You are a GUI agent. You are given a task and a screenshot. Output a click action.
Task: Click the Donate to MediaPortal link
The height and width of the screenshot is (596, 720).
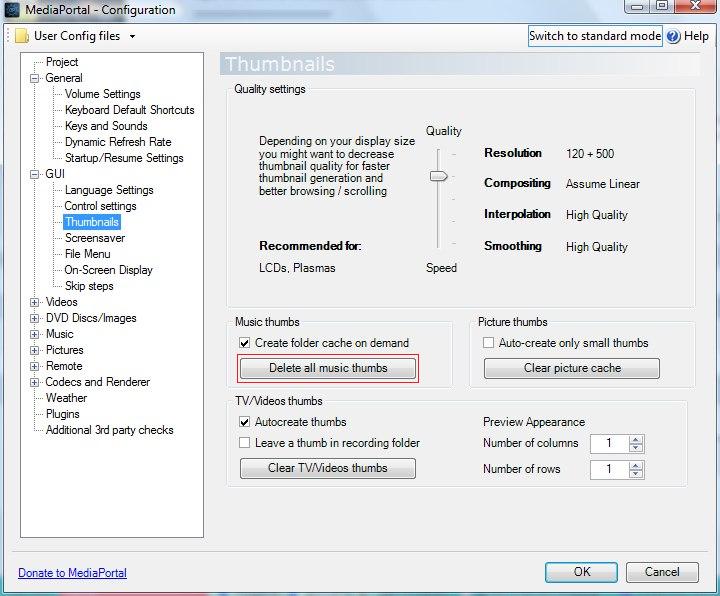(72, 573)
